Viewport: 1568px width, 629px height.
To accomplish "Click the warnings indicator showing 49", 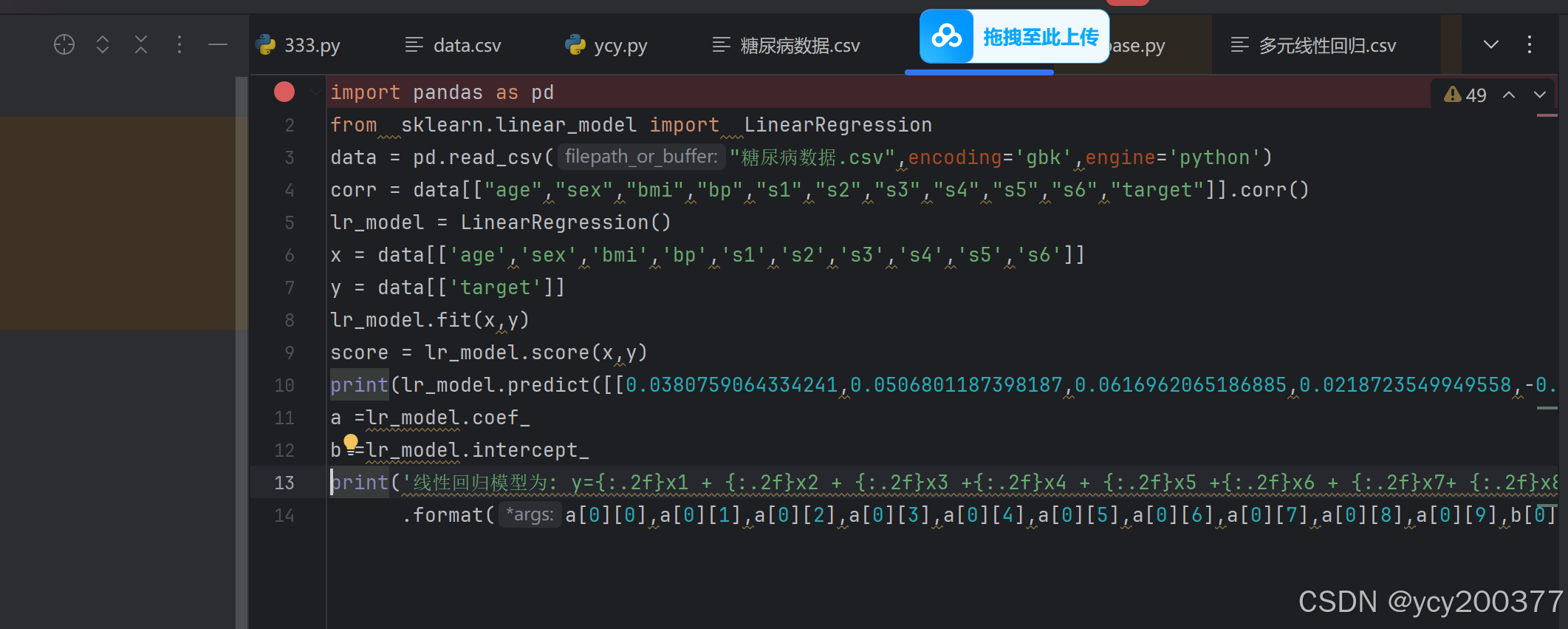I will click(1465, 95).
